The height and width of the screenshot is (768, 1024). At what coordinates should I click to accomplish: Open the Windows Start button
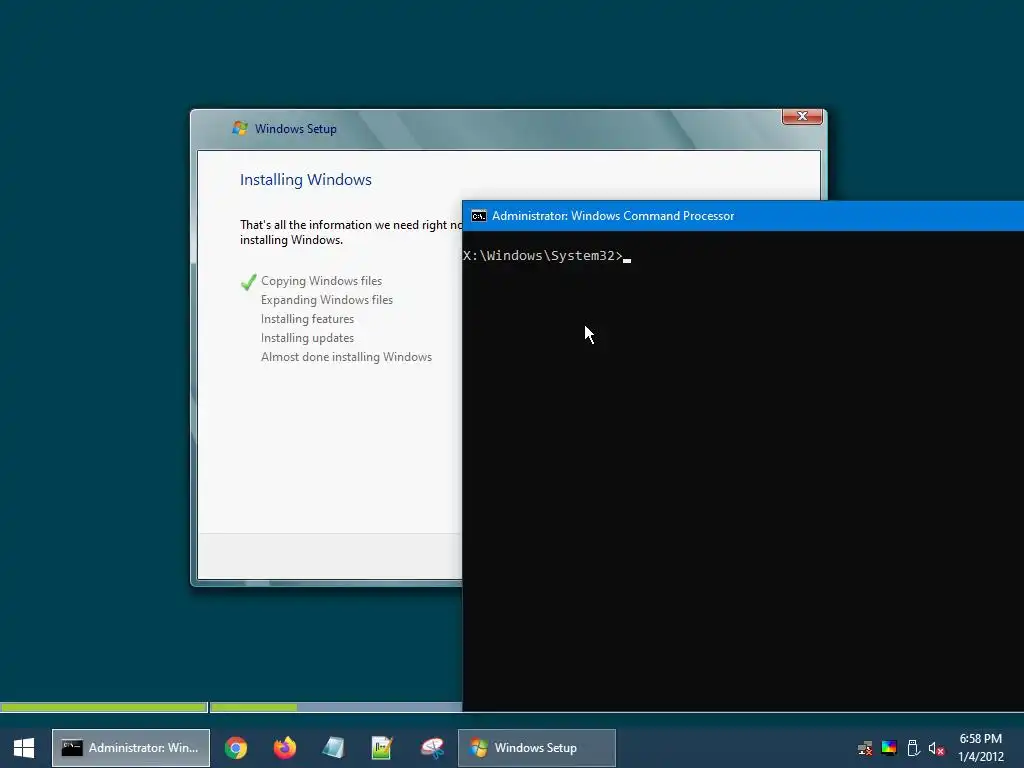pyautogui.click(x=24, y=748)
